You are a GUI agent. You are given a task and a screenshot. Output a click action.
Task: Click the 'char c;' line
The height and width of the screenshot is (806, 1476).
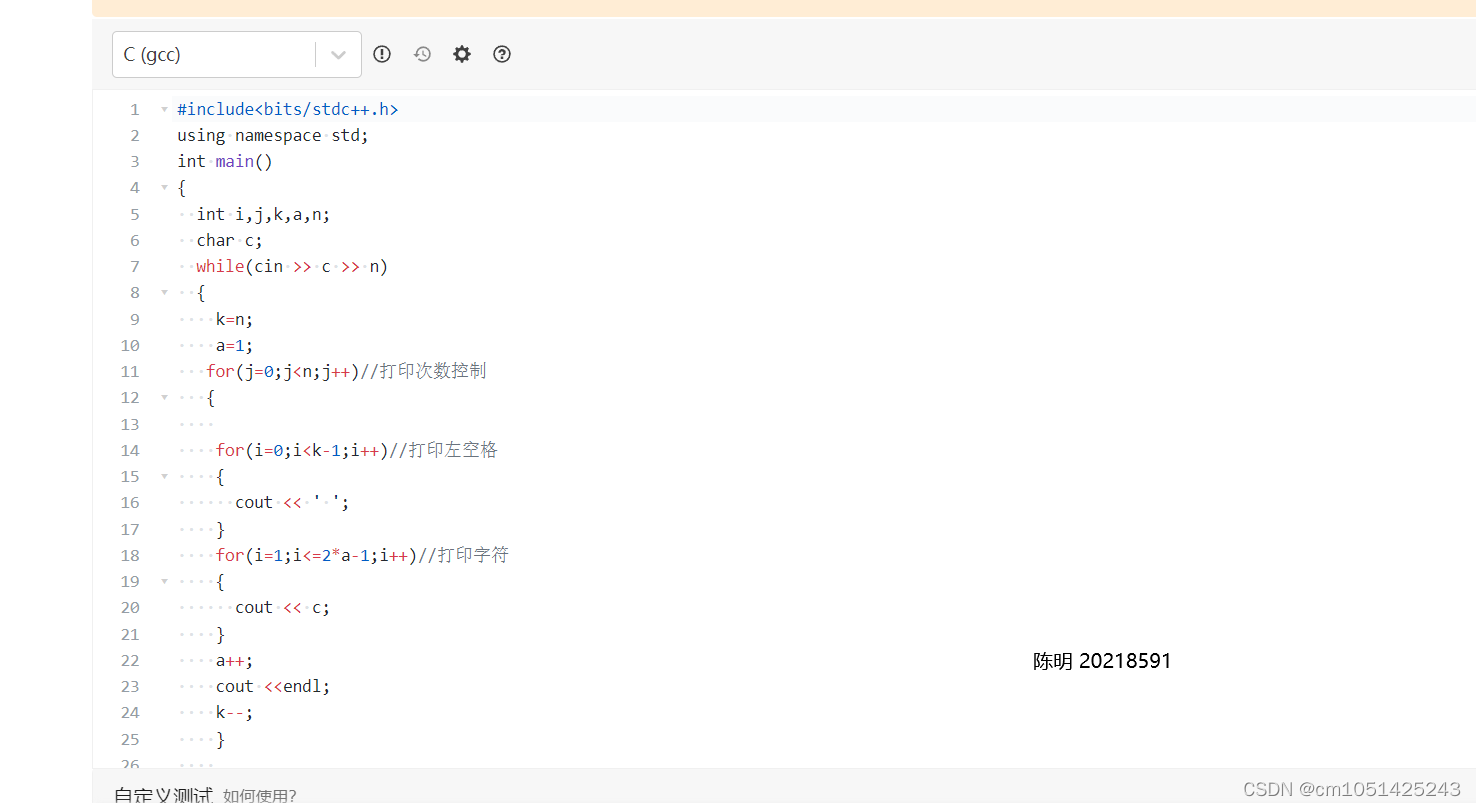click(x=229, y=240)
